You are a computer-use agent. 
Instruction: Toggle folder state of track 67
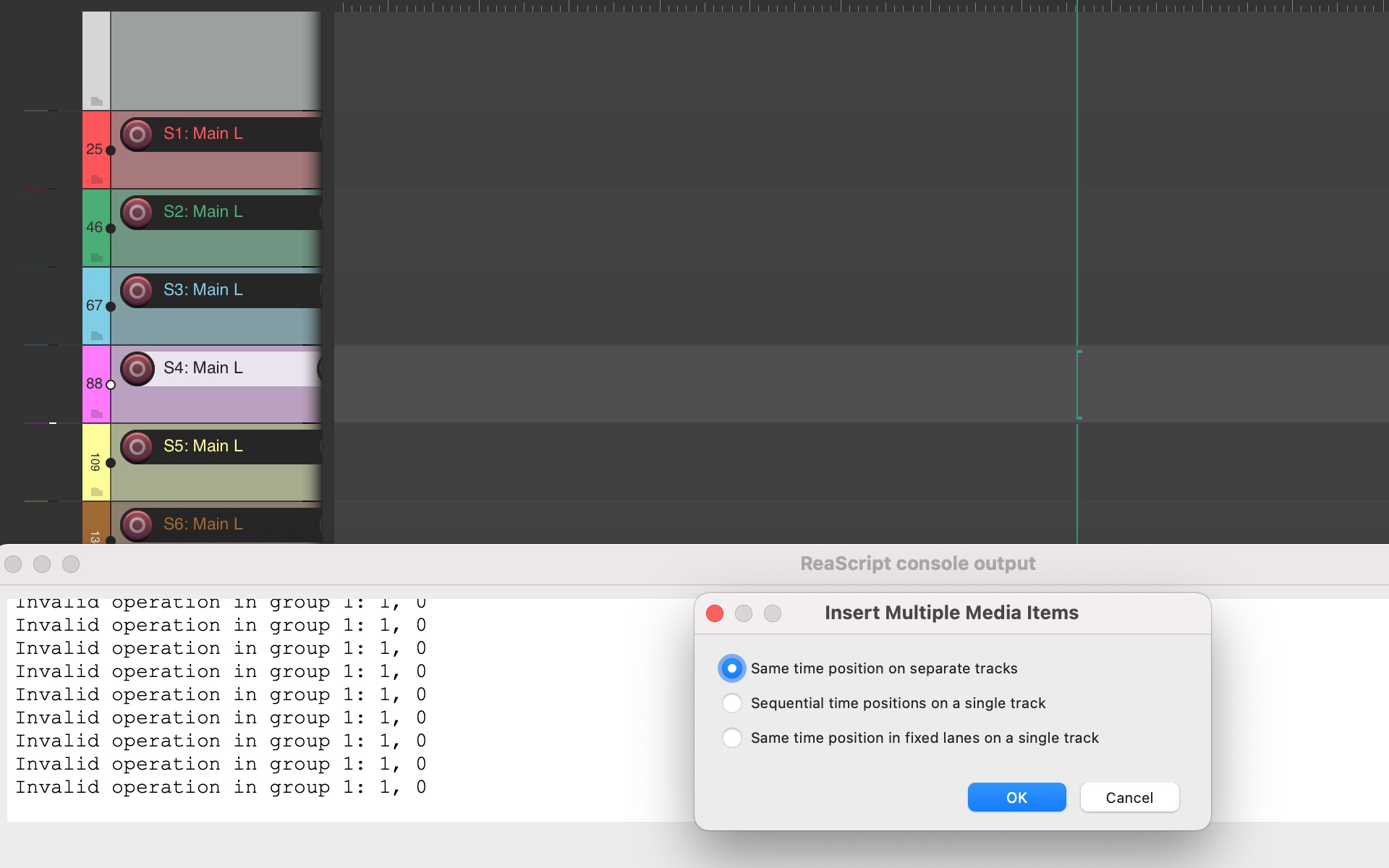[x=97, y=336]
